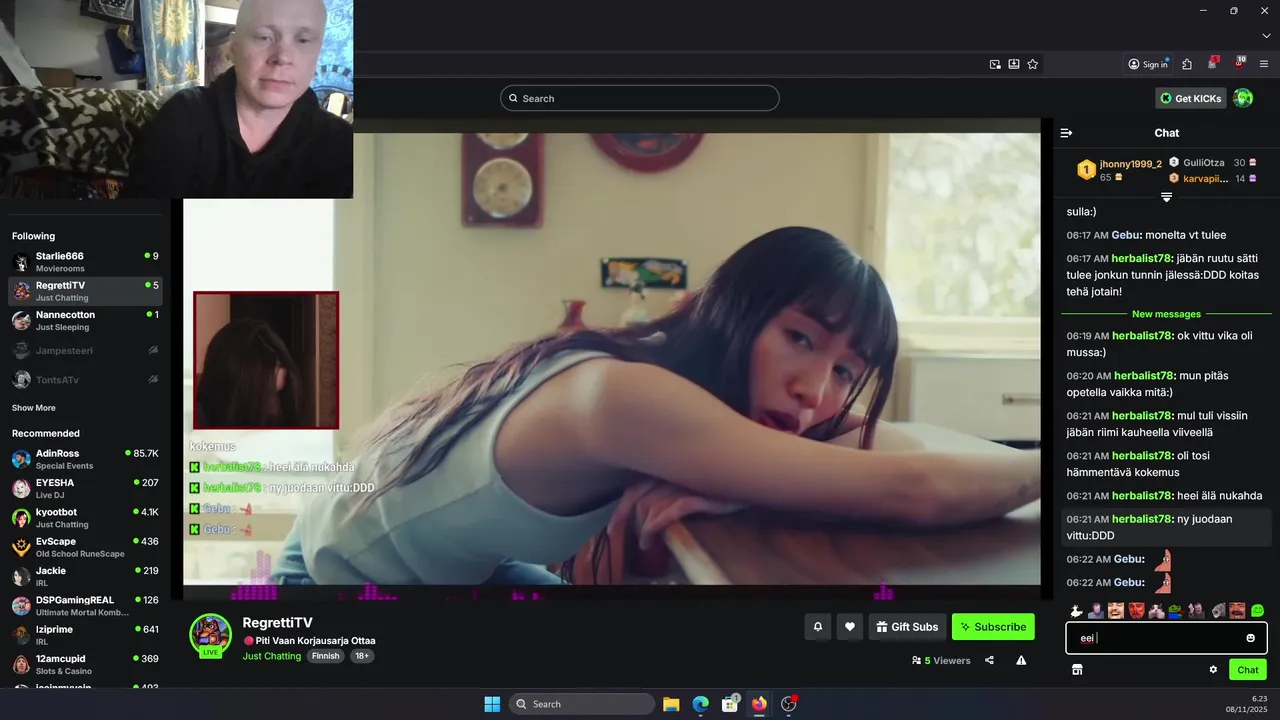The height and width of the screenshot is (720, 1280).
Task: Open Windows Start menu
Action: [492, 704]
